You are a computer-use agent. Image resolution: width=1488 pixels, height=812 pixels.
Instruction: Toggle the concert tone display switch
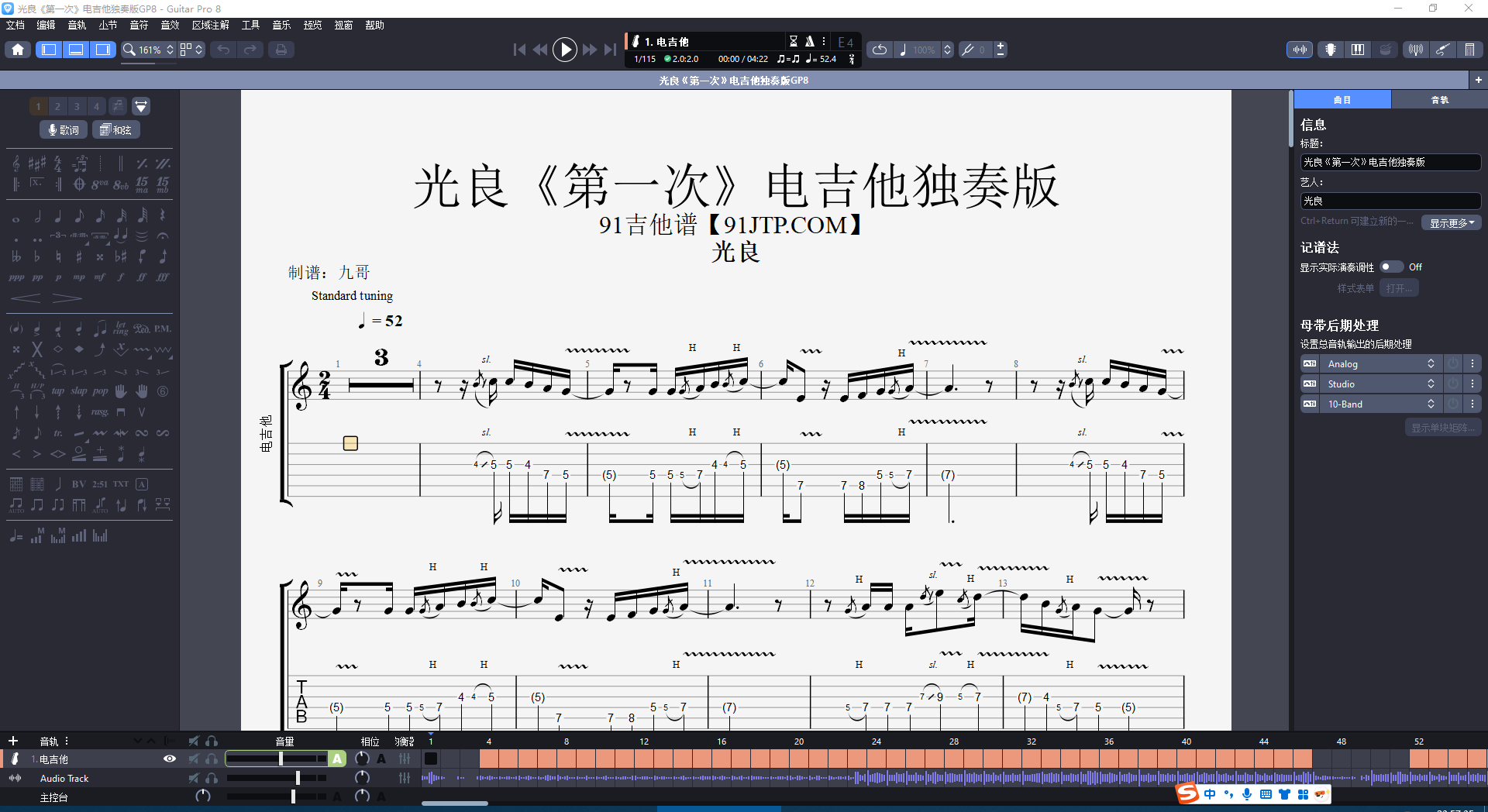pyautogui.click(x=1391, y=267)
